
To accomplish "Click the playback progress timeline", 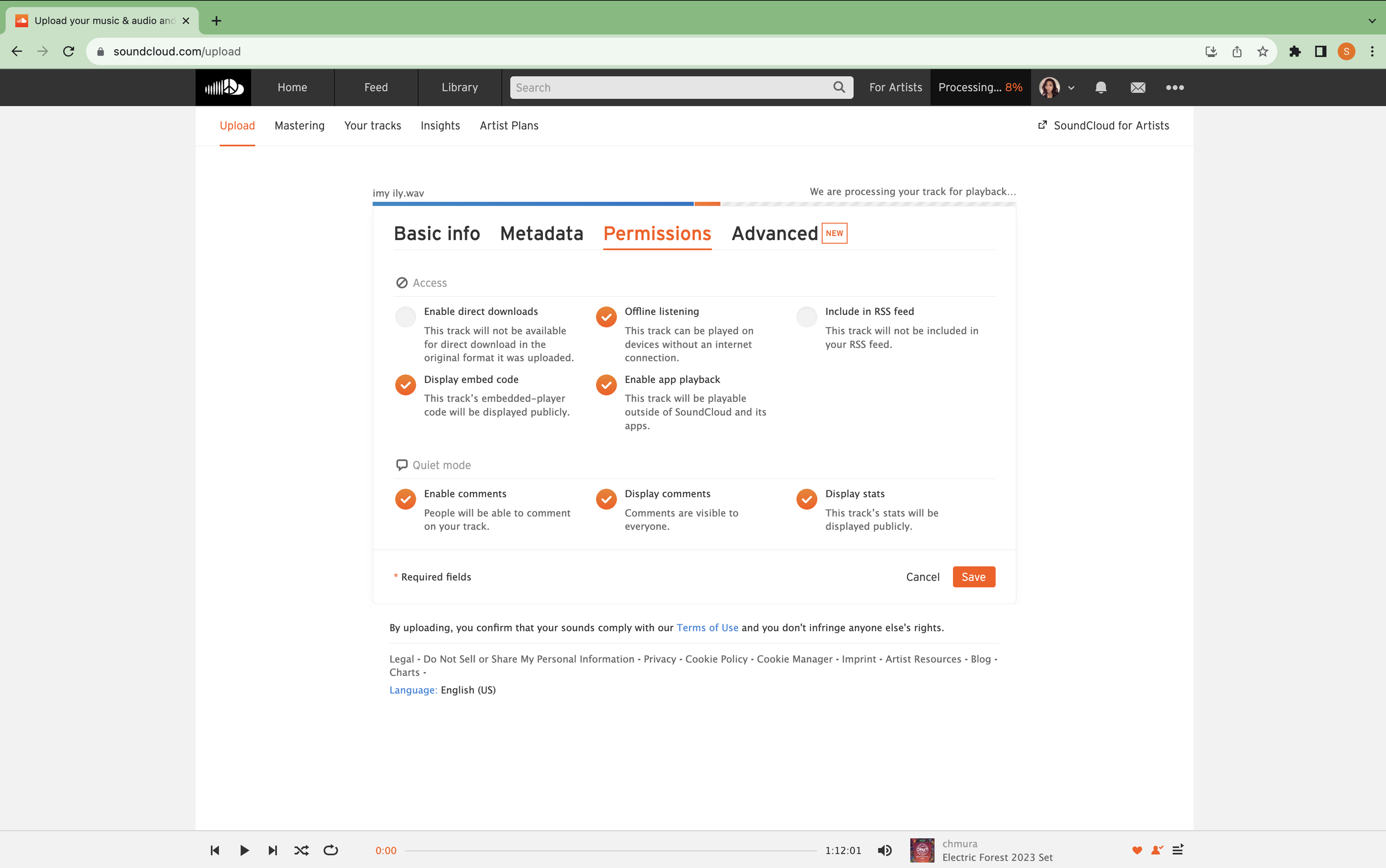I will tap(610, 851).
